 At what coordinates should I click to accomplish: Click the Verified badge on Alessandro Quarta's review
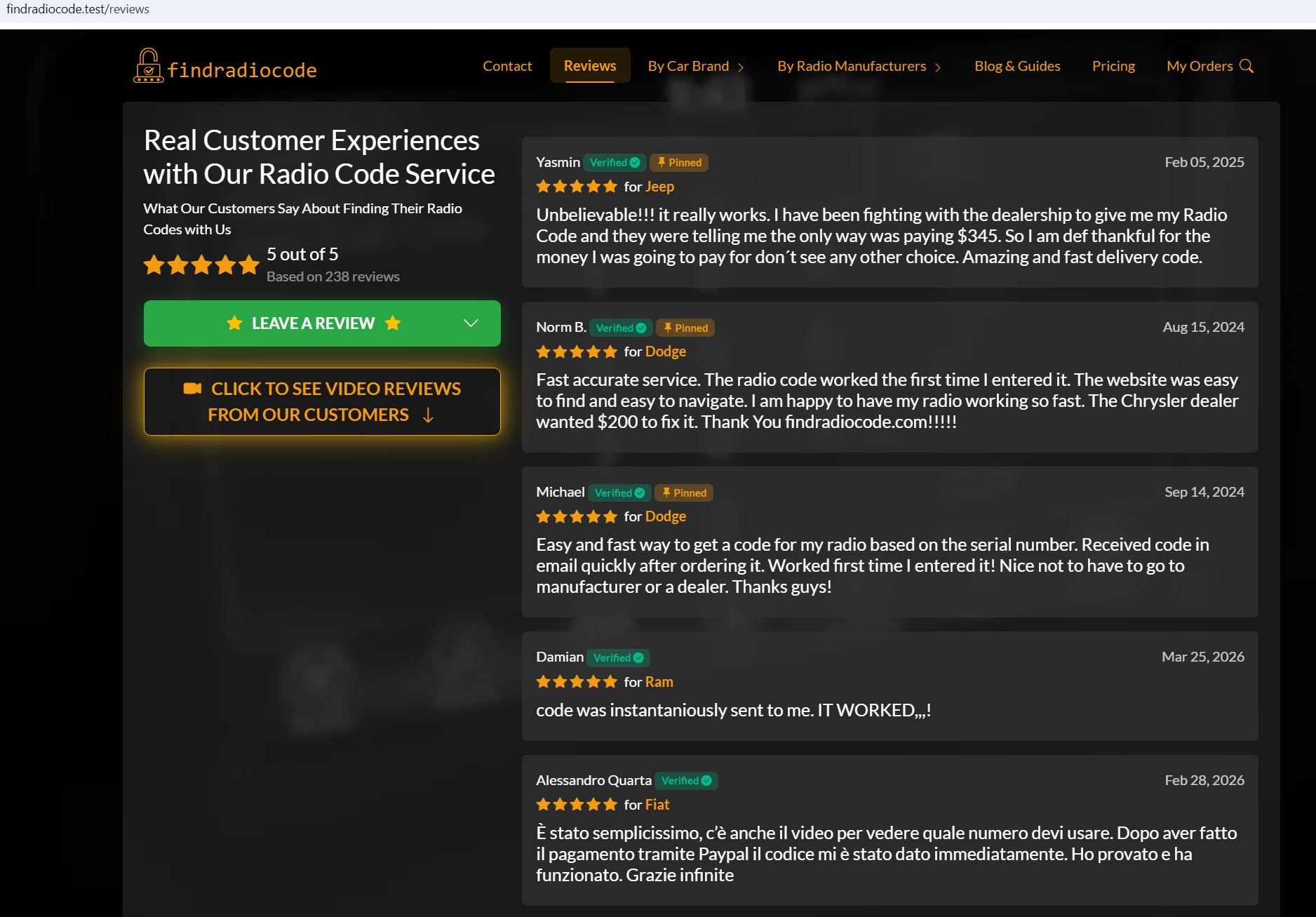[x=685, y=780]
